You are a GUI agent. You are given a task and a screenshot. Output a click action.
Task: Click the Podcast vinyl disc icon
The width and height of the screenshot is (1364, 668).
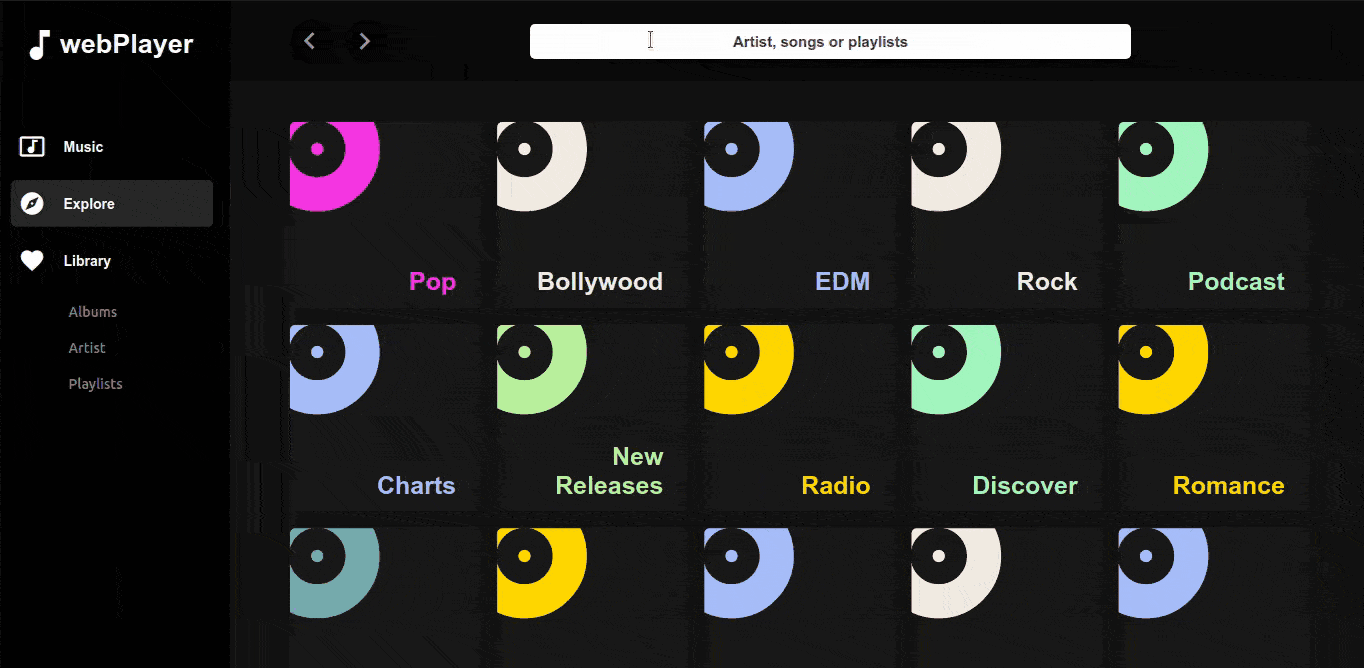(1162, 166)
